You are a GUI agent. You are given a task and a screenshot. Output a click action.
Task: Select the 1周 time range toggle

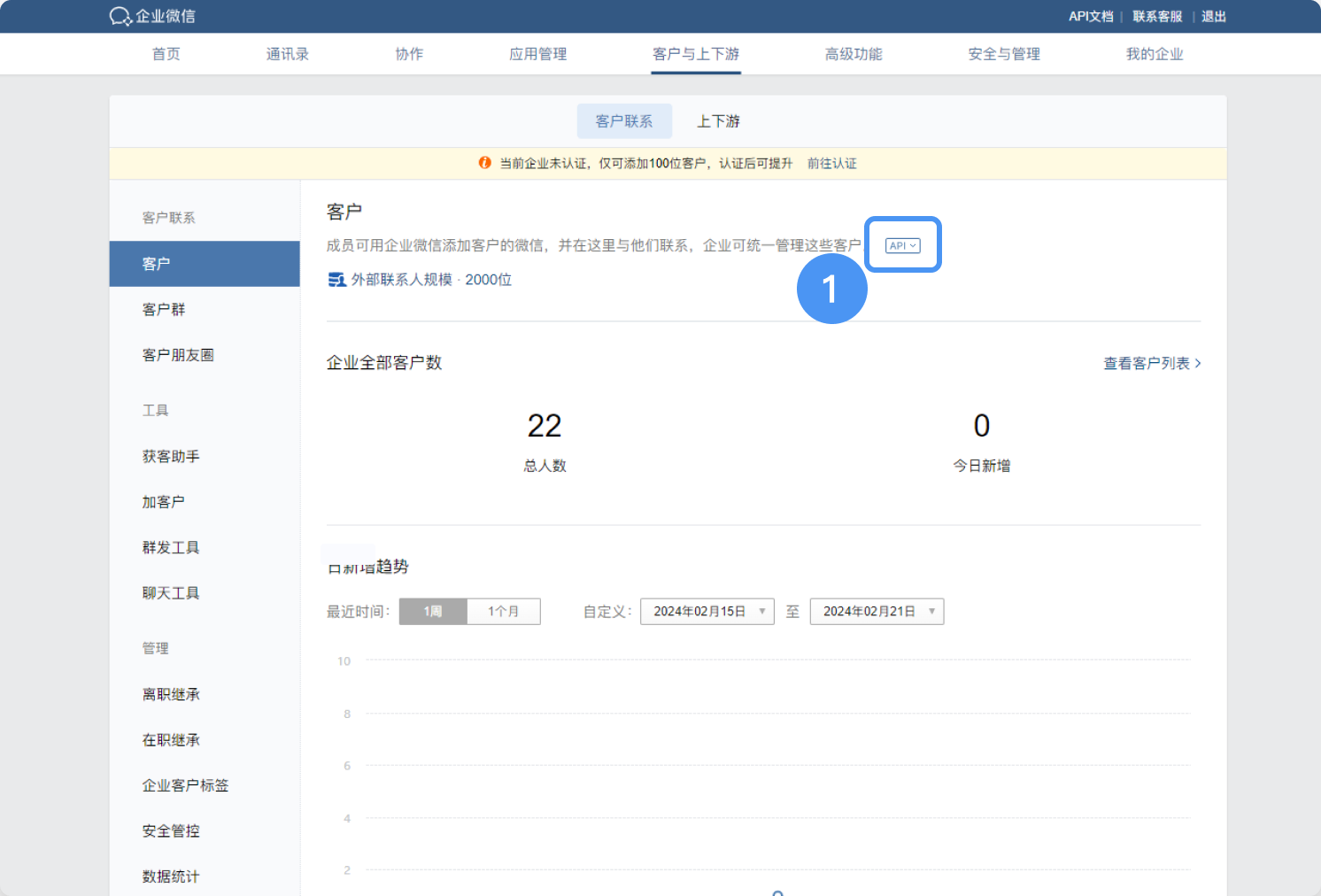click(x=433, y=612)
